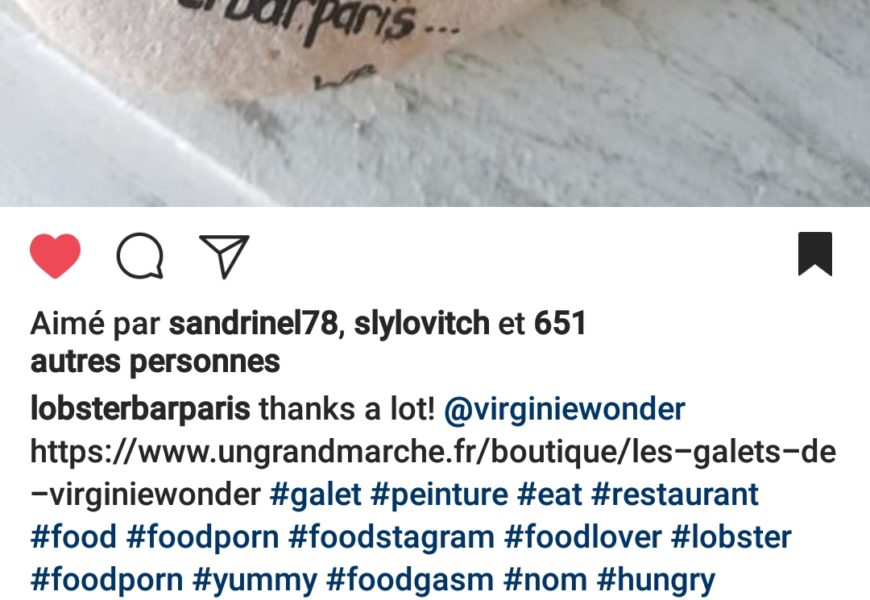Viewport: 870px width, 600px height.
Task: Tap the paper plane share icon
Action: point(224,256)
